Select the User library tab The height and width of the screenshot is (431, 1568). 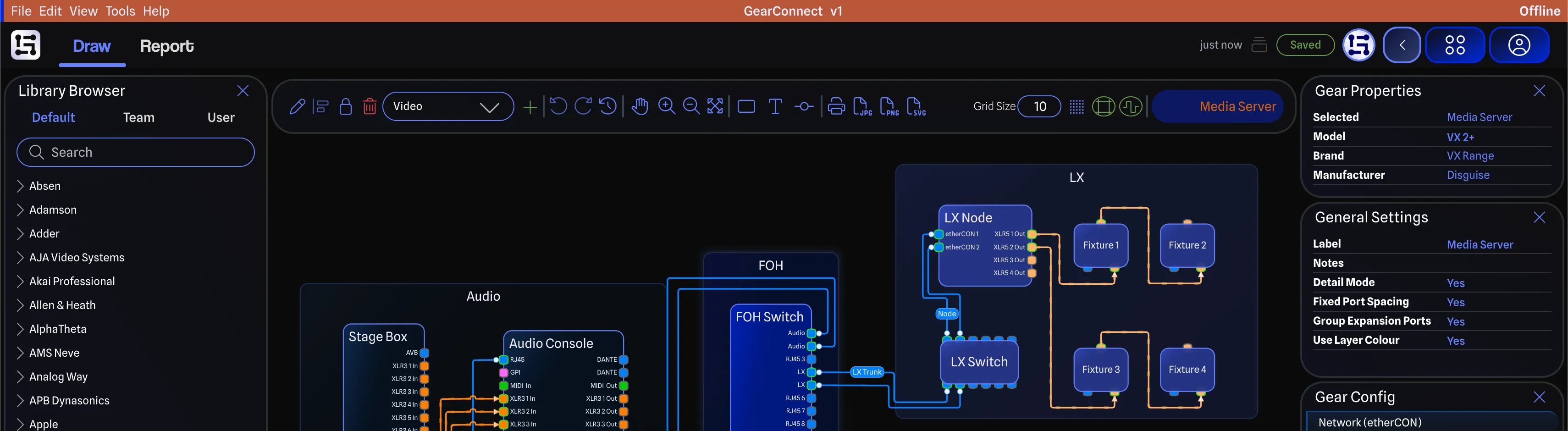pos(221,117)
